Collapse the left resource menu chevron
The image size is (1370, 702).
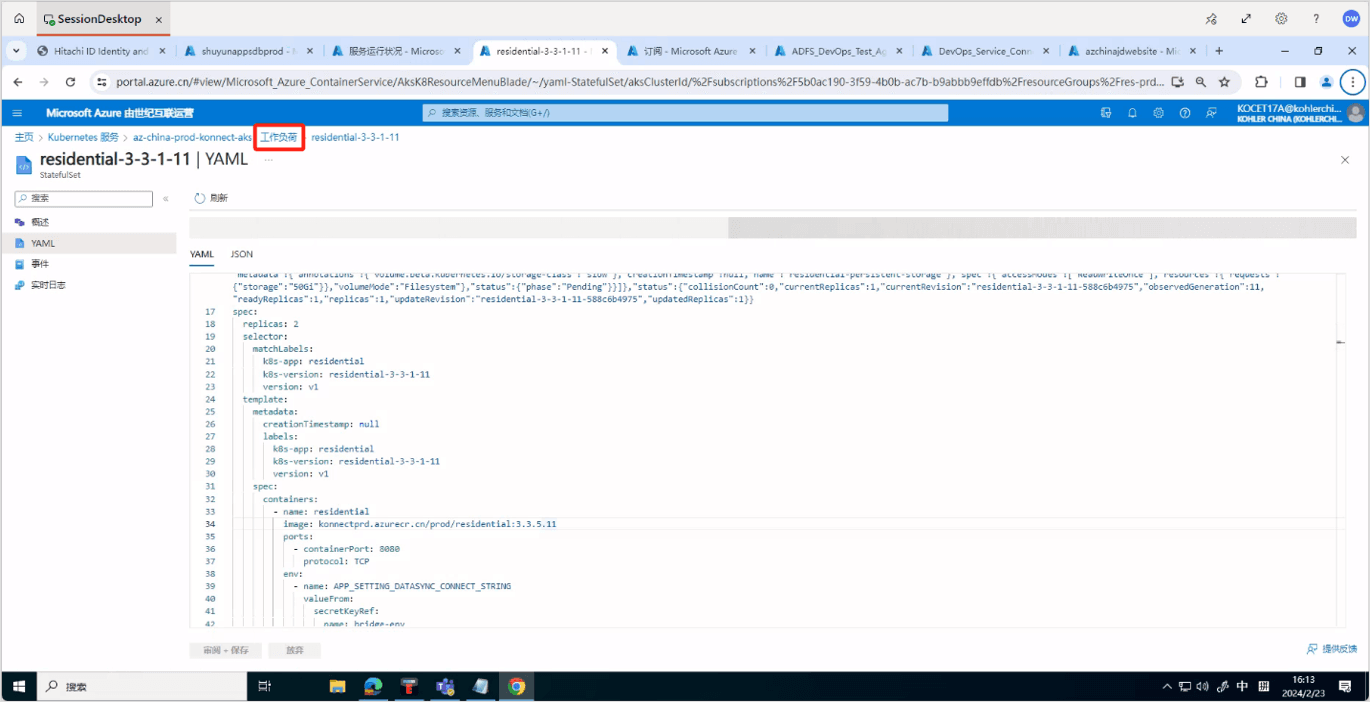click(166, 199)
